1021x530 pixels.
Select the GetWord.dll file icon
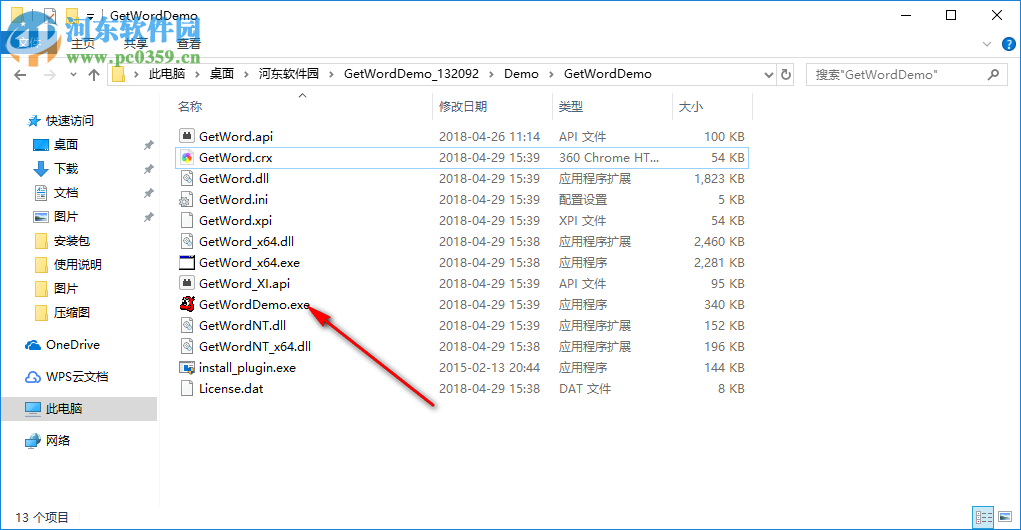tap(187, 178)
